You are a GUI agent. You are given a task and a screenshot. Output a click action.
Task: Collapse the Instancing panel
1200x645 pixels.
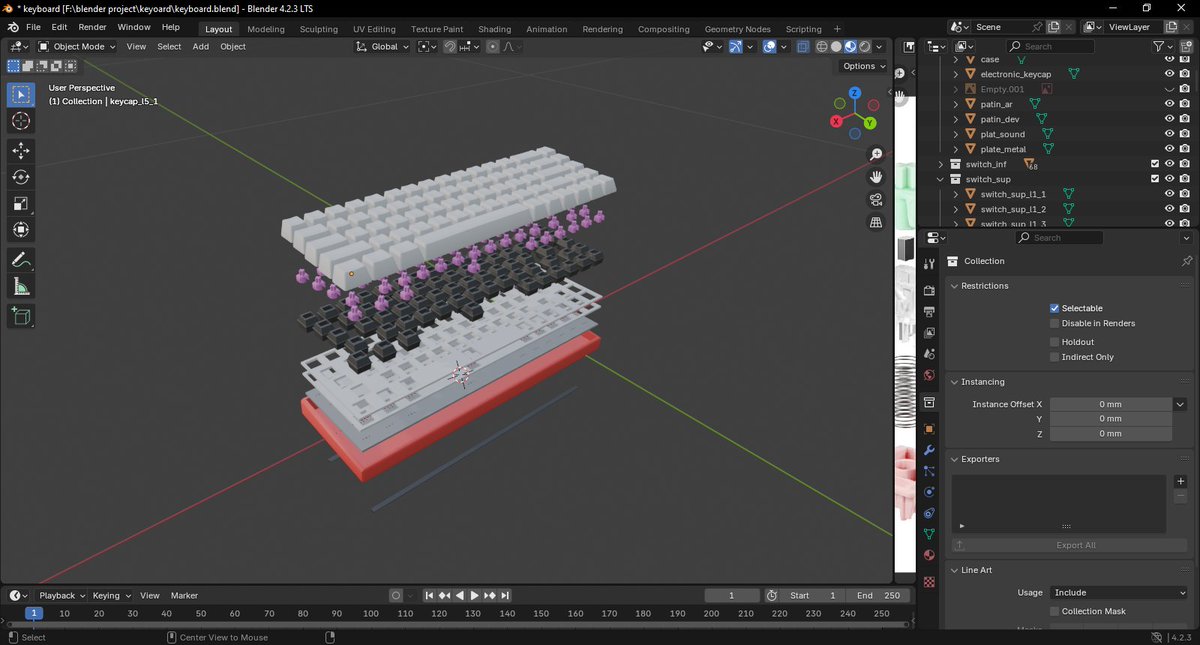pyautogui.click(x=953, y=382)
